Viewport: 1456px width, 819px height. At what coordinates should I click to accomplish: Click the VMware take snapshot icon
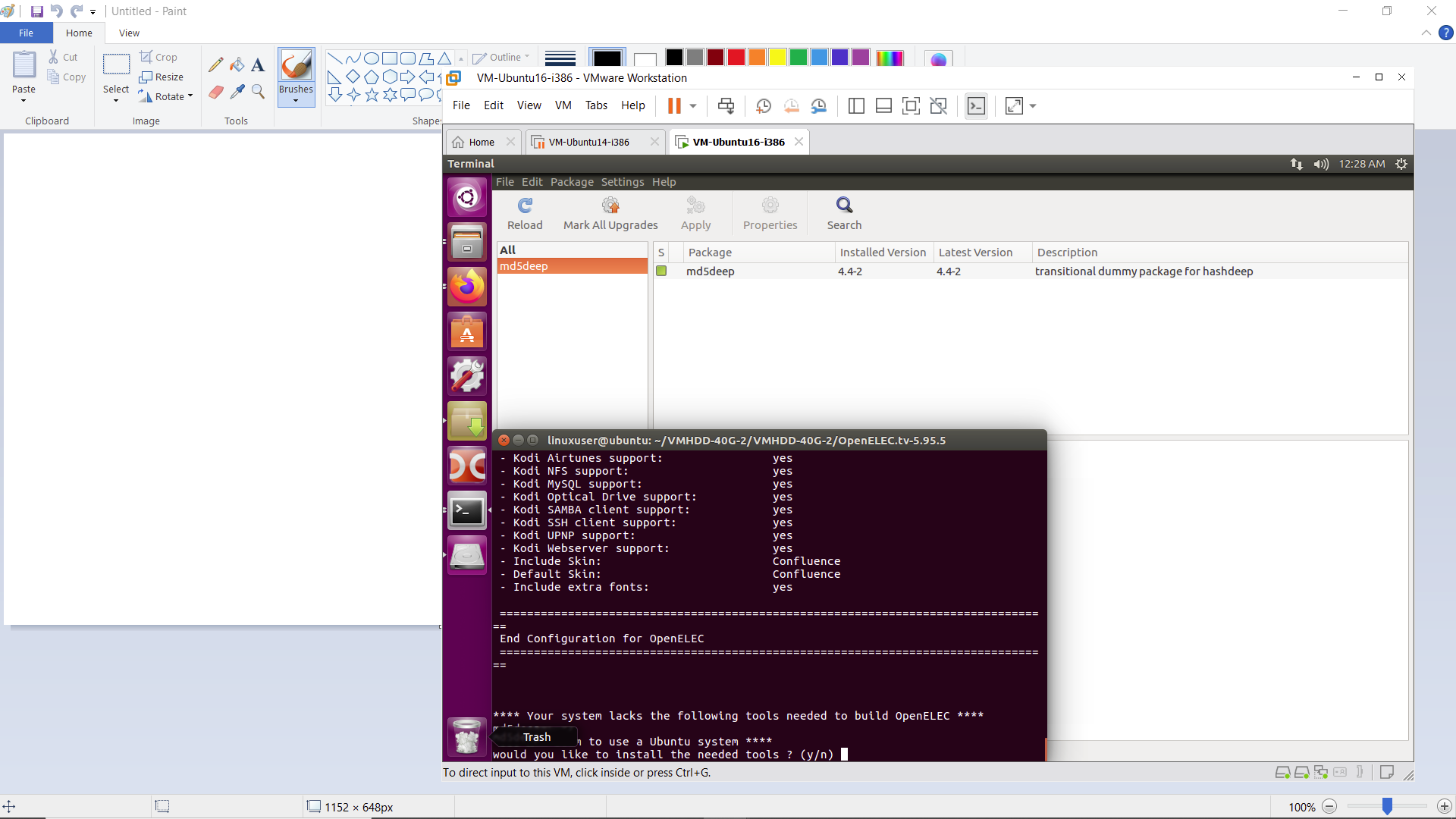tap(764, 106)
